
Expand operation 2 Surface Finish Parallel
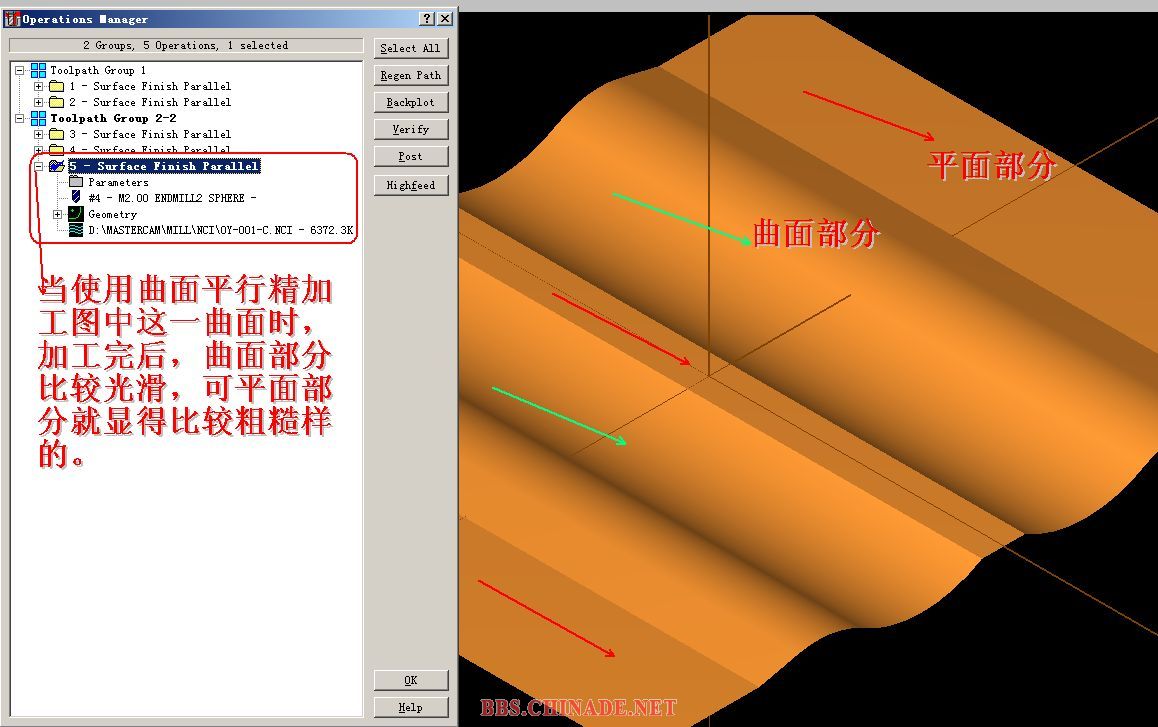tap(39, 102)
